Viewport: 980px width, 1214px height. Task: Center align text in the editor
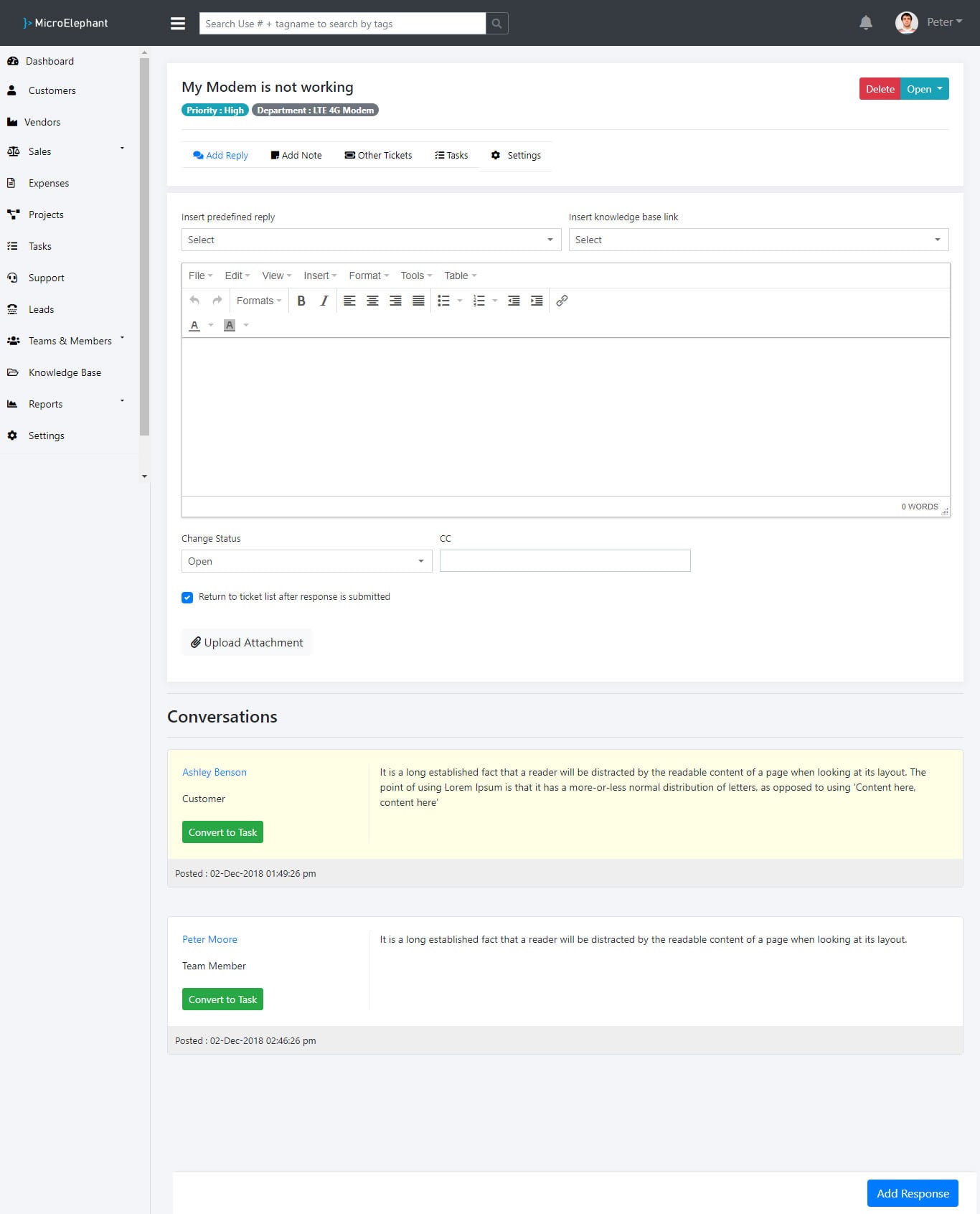(372, 301)
